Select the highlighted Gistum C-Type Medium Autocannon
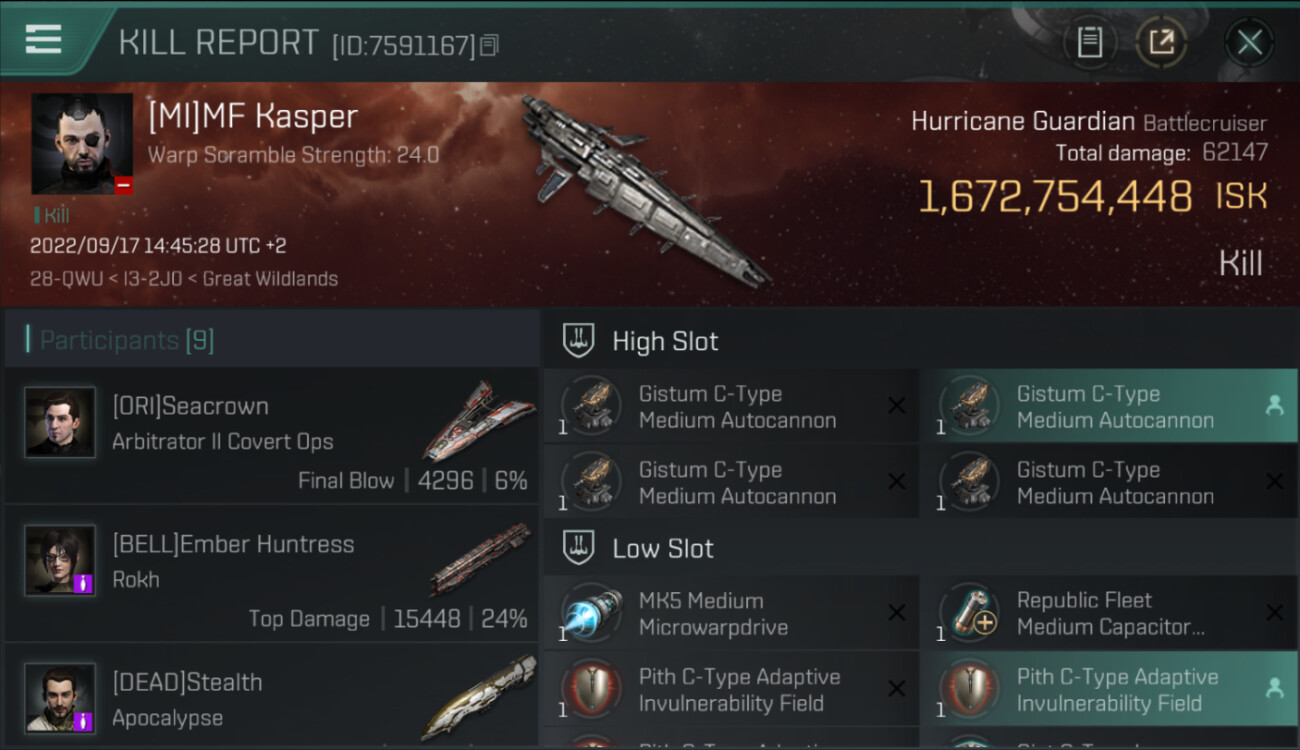 click(1108, 406)
